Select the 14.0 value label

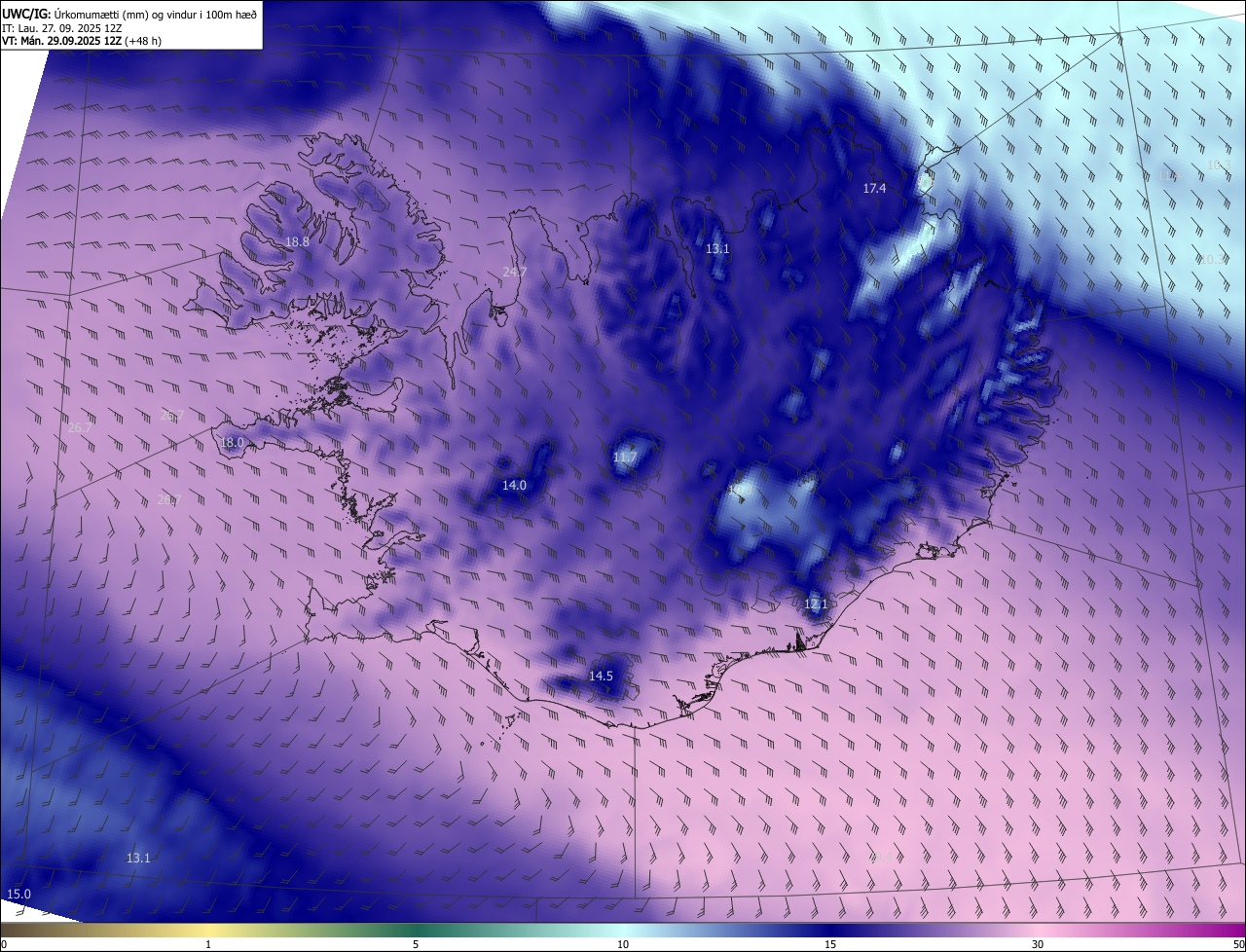click(514, 485)
